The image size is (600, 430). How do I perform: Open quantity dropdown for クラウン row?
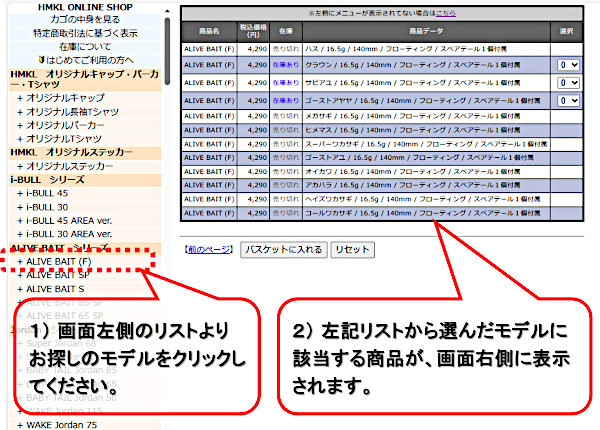pyautogui.click(x=568, y=65)
